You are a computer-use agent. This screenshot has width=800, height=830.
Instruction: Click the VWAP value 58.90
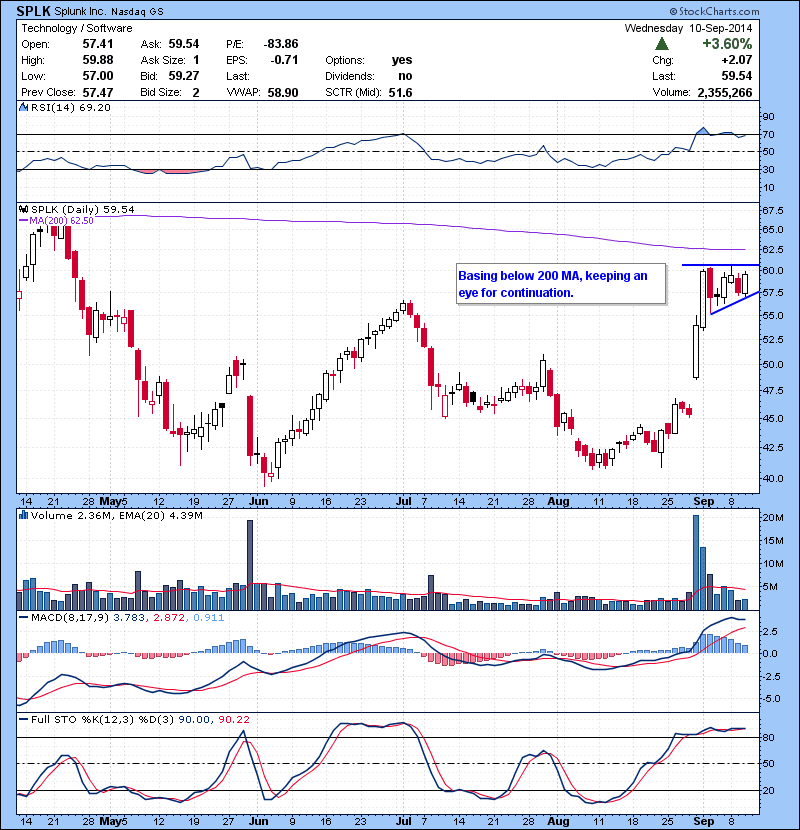283,93
